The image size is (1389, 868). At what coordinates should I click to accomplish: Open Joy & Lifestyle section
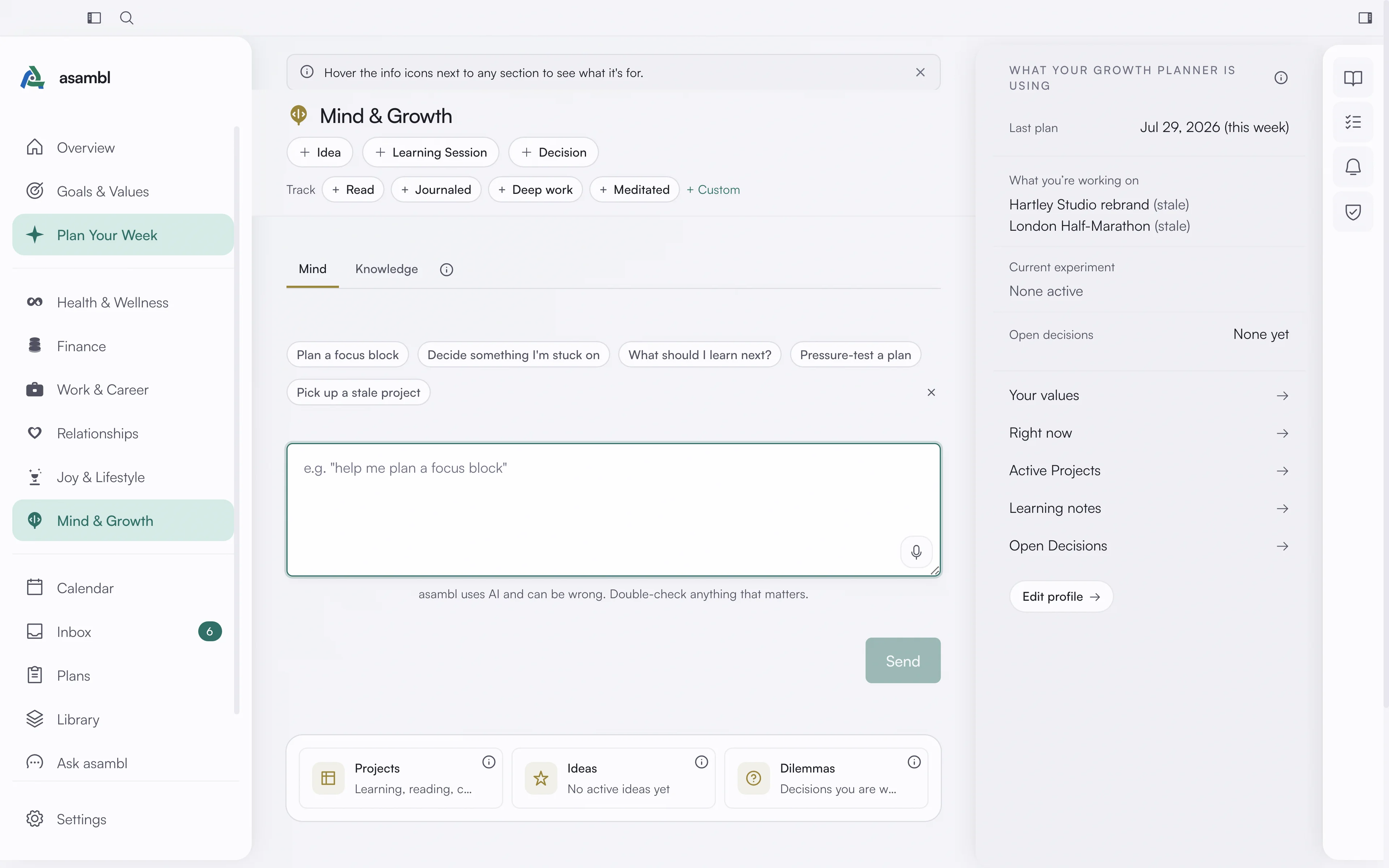coord(123,477)
